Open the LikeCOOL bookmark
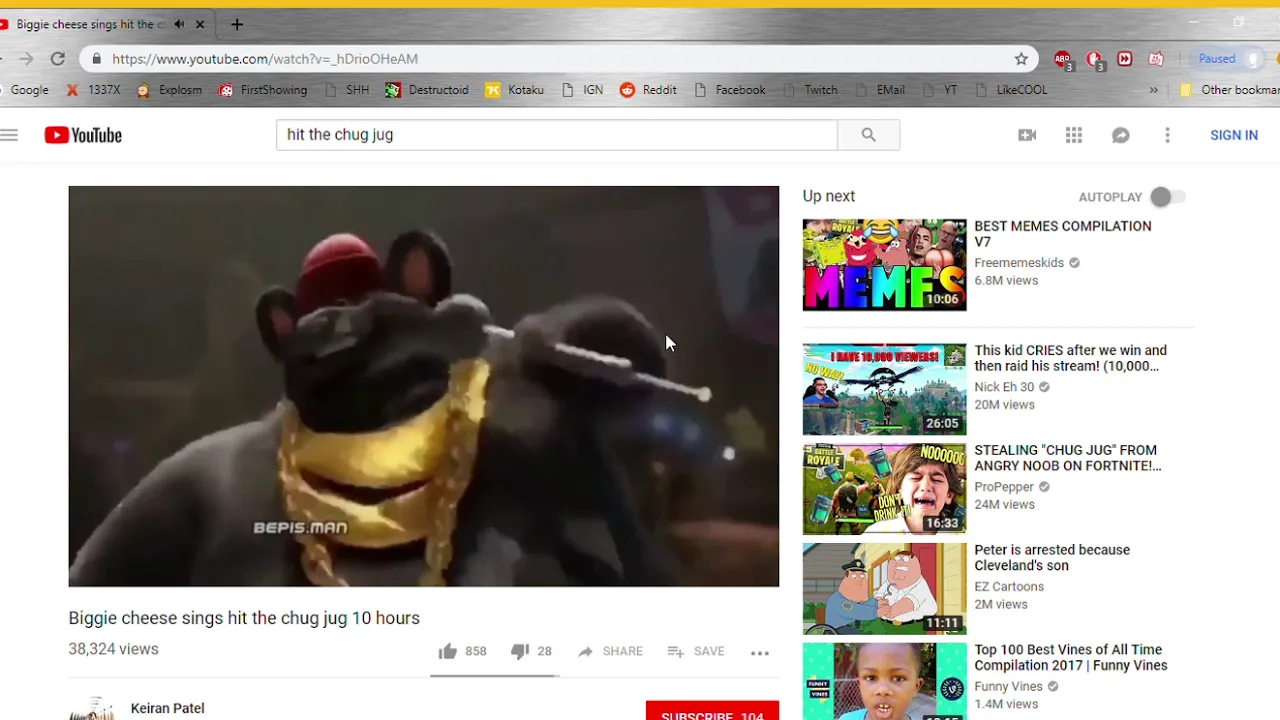 coord(1011,90)
